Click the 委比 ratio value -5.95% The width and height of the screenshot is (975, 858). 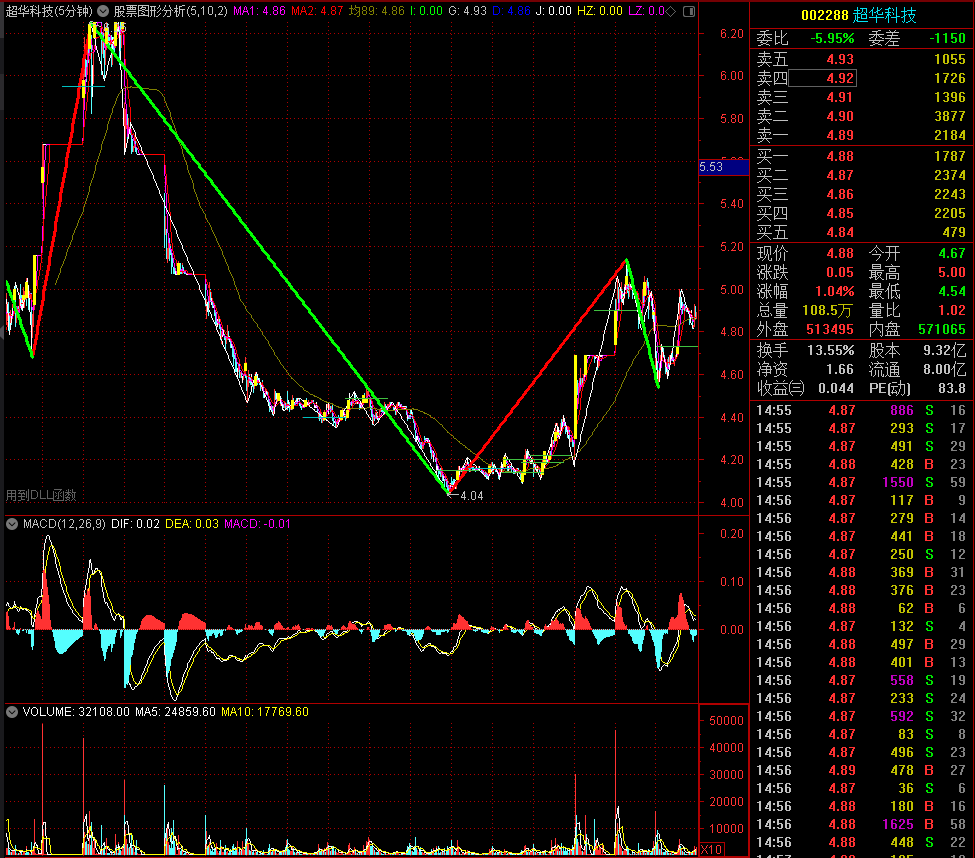coord(832,38)
